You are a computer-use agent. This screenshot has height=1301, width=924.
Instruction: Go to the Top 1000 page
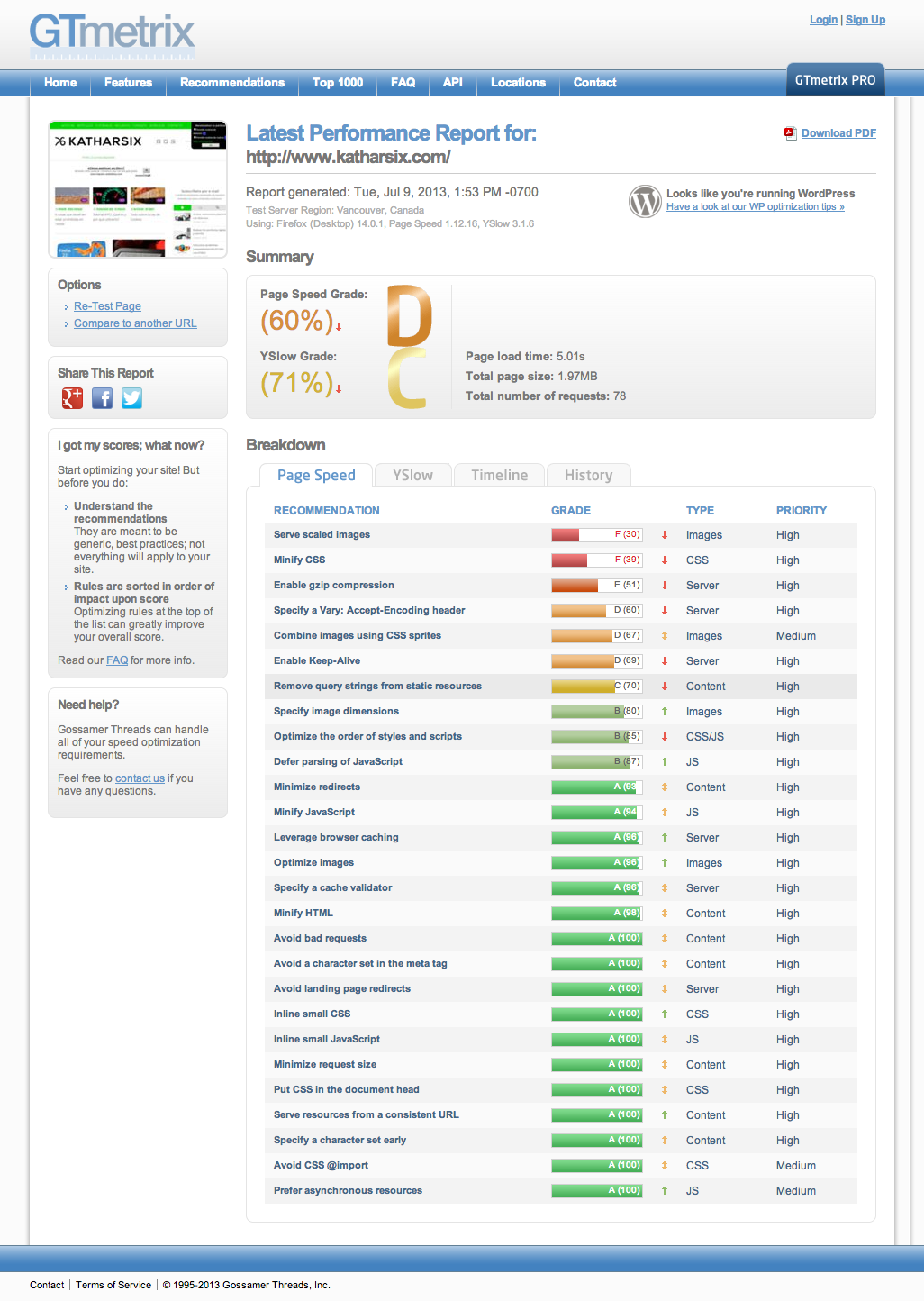338,83
